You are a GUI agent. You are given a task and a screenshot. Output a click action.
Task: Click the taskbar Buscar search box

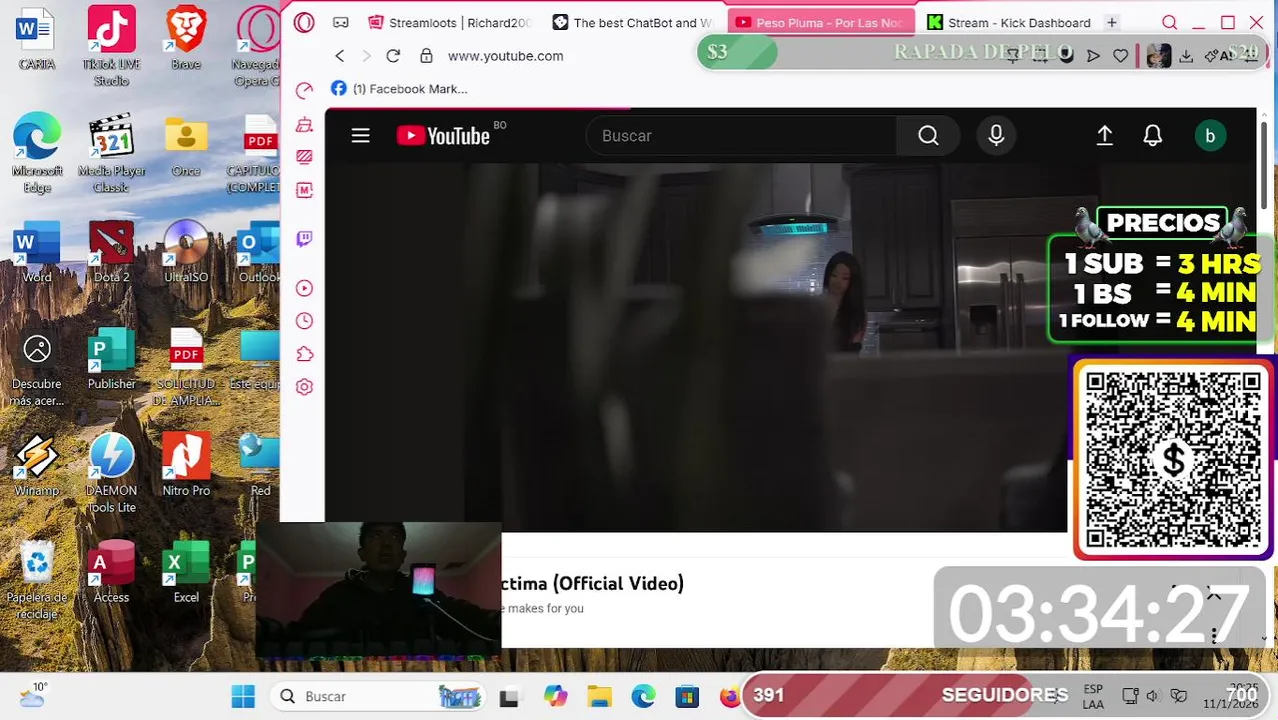[x=378, y=696]
